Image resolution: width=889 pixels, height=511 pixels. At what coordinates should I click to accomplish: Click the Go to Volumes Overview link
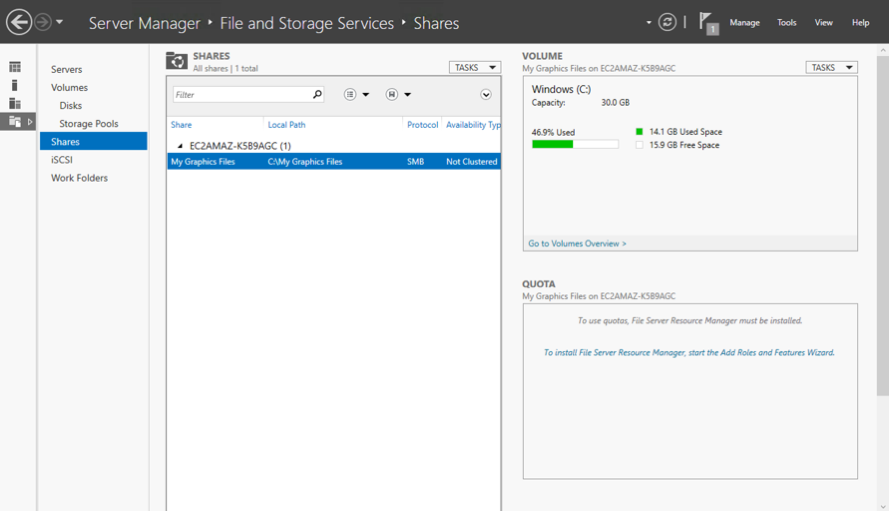pos(577,243)
